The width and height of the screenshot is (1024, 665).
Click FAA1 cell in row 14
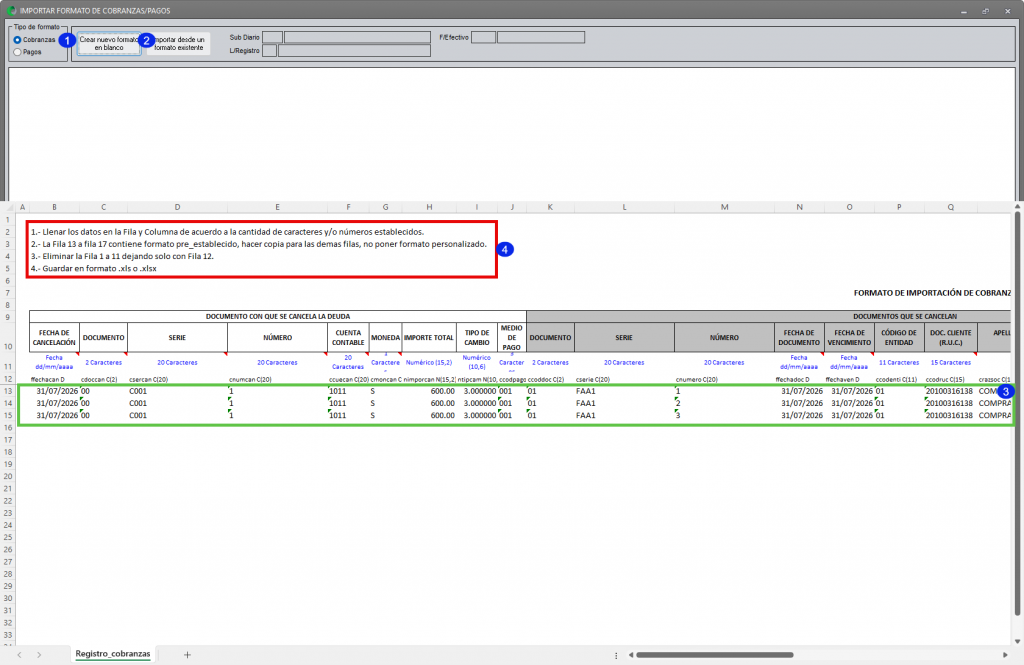624,403
